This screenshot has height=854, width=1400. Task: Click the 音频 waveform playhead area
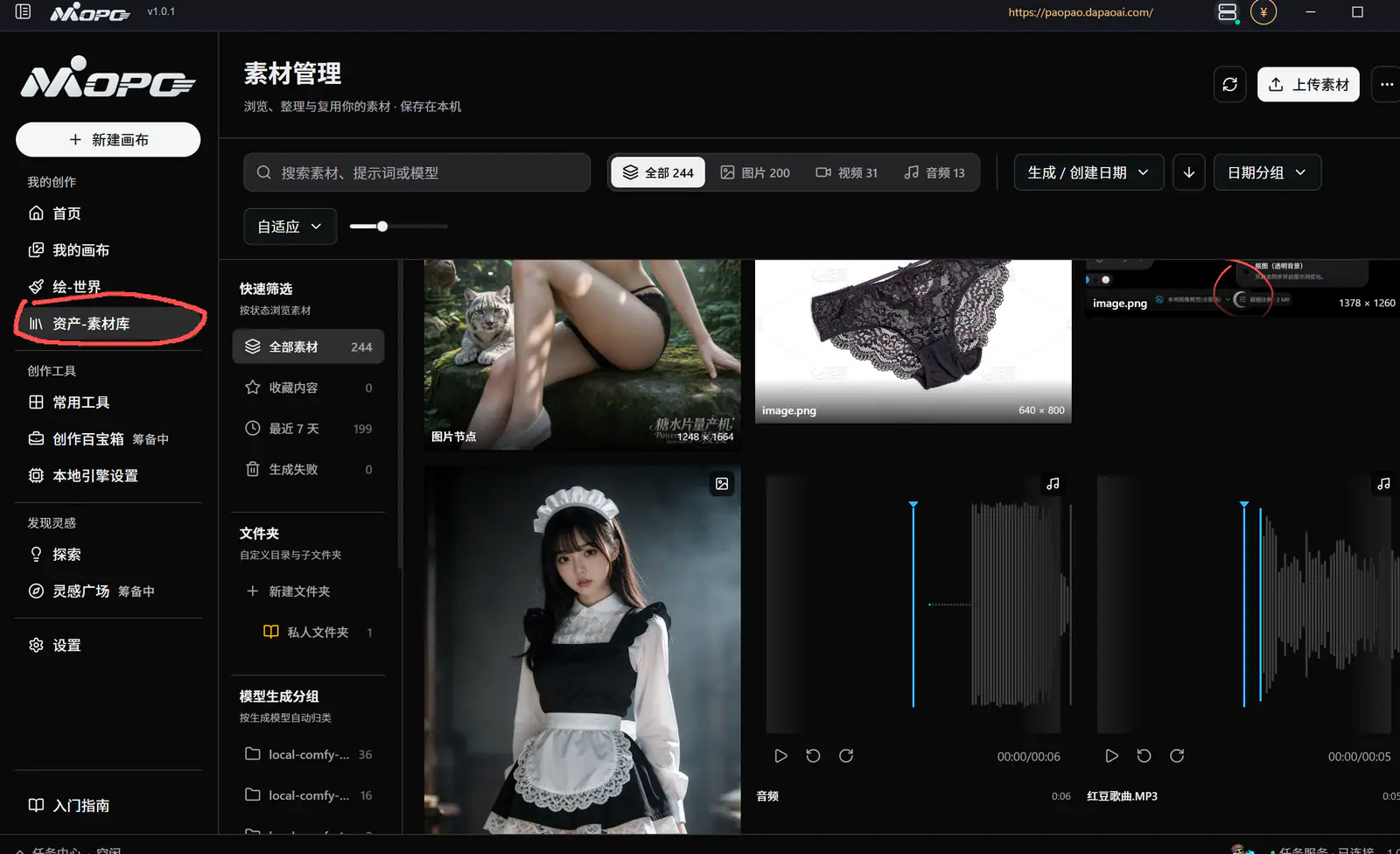(x=913, y=605)
